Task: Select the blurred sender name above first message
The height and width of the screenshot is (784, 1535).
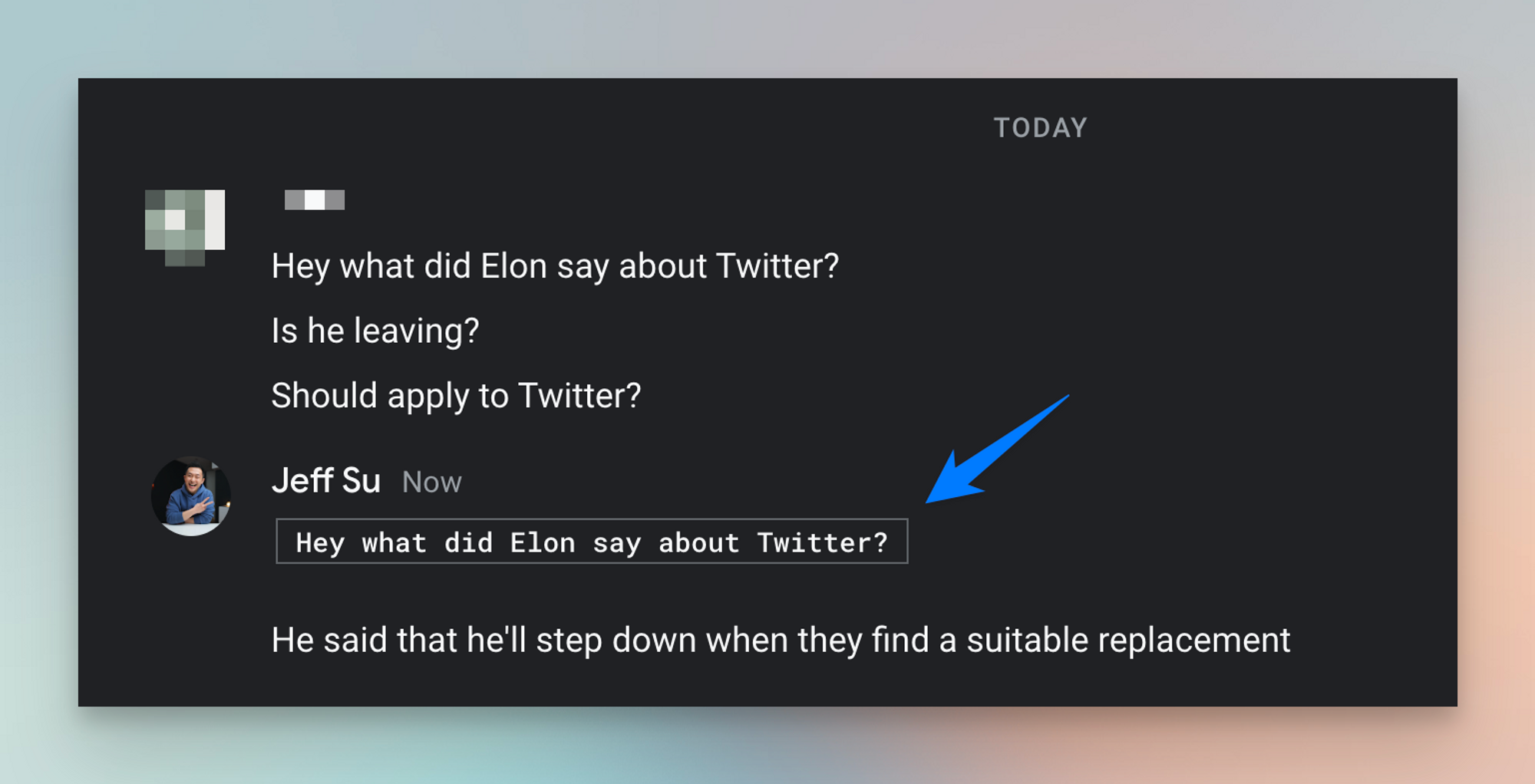Action: (315, 200)
